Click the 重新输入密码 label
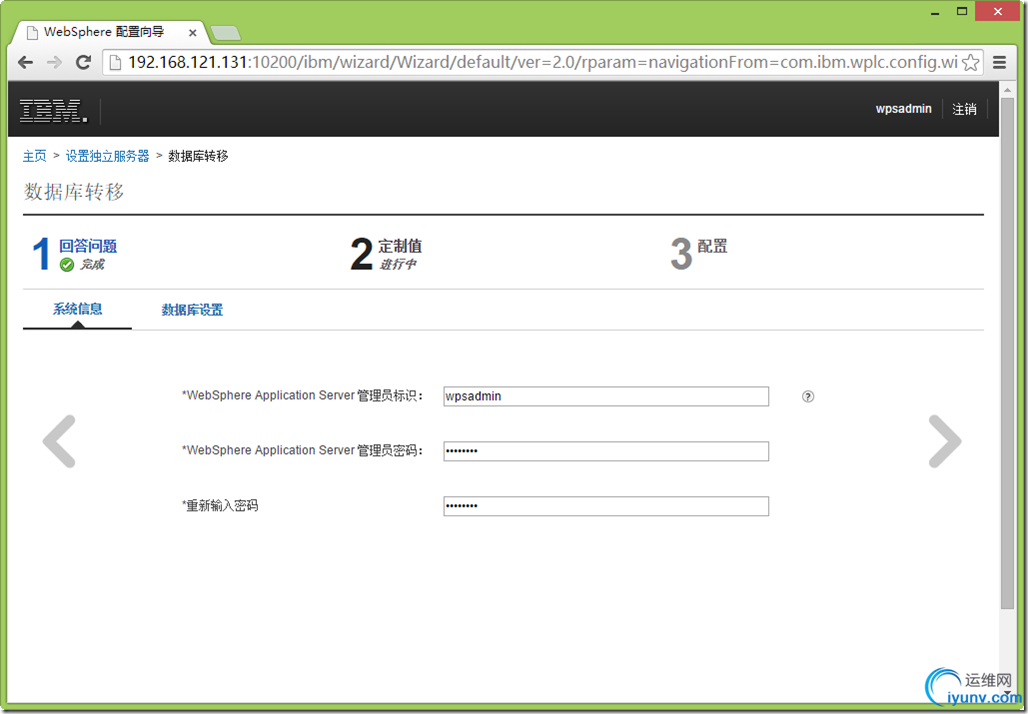The height and width of the screenshot is (714, 1028). coord(220,506)
